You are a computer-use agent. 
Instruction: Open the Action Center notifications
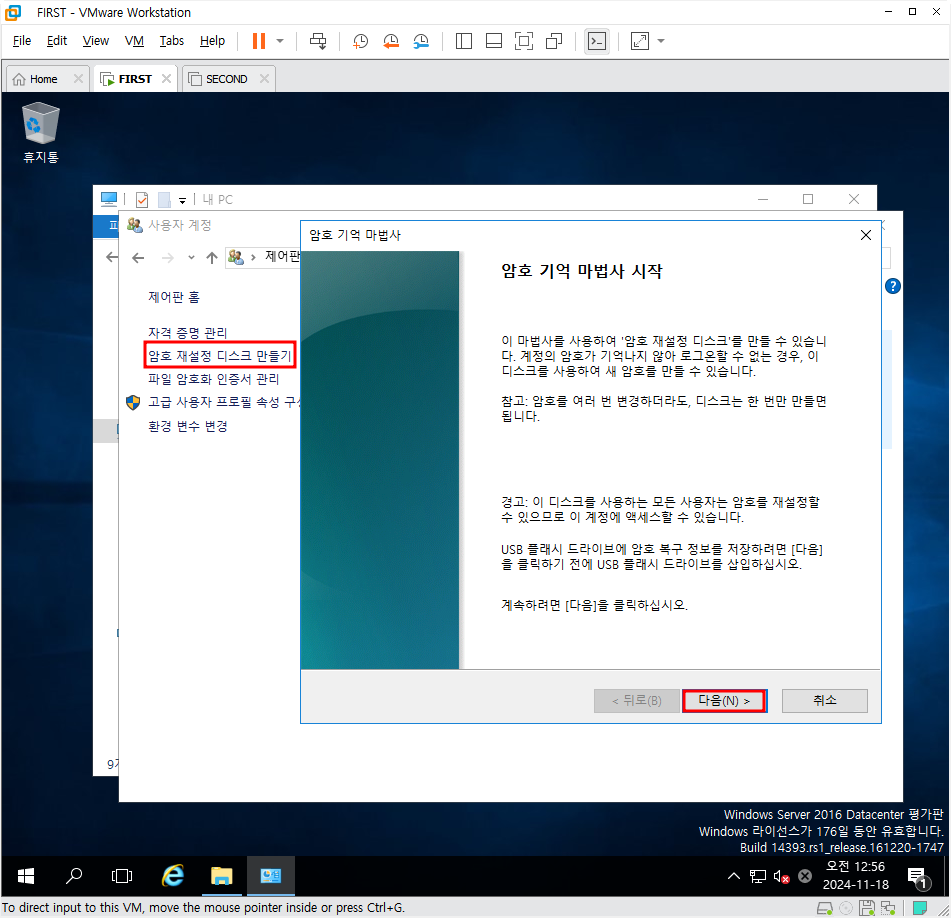pos(918,877)
